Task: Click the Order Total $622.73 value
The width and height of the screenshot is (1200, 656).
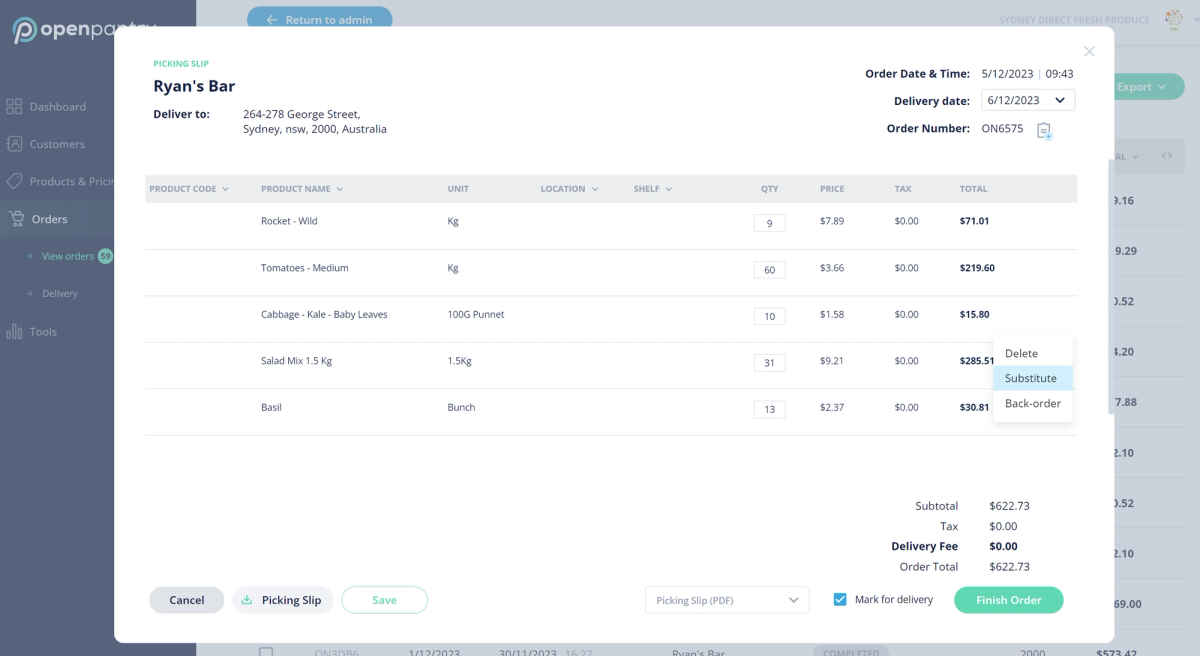Action: pyautogui.click(x=1009, y=566)
